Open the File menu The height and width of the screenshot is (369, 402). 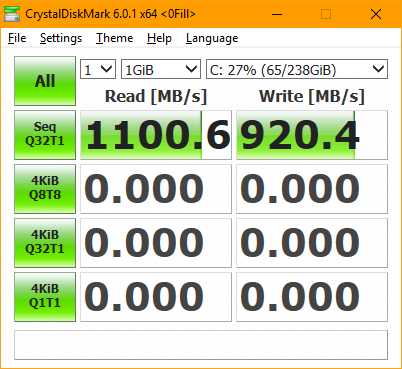(17, 38)
